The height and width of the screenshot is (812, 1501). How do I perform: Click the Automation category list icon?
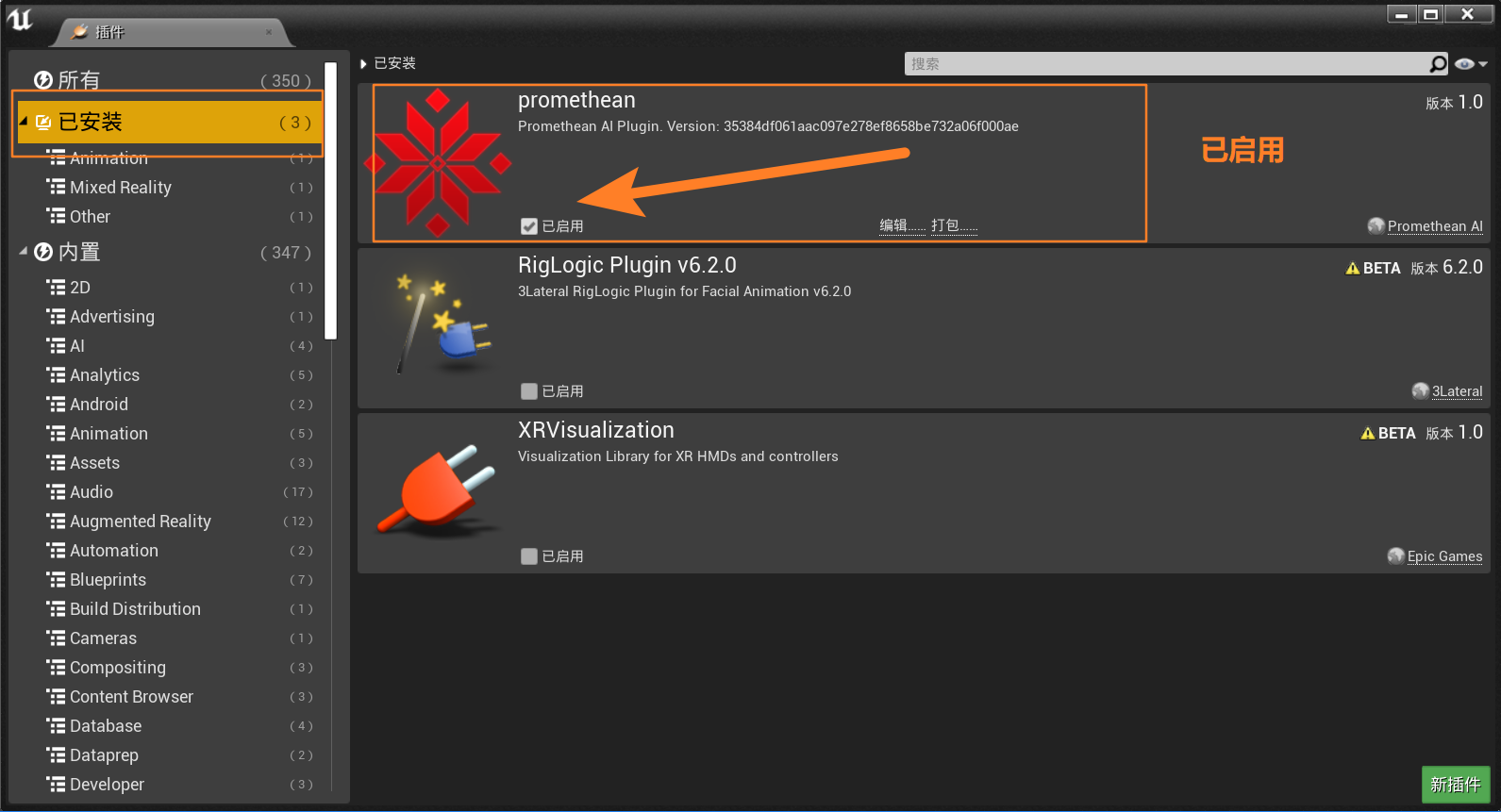click(57, 550)
